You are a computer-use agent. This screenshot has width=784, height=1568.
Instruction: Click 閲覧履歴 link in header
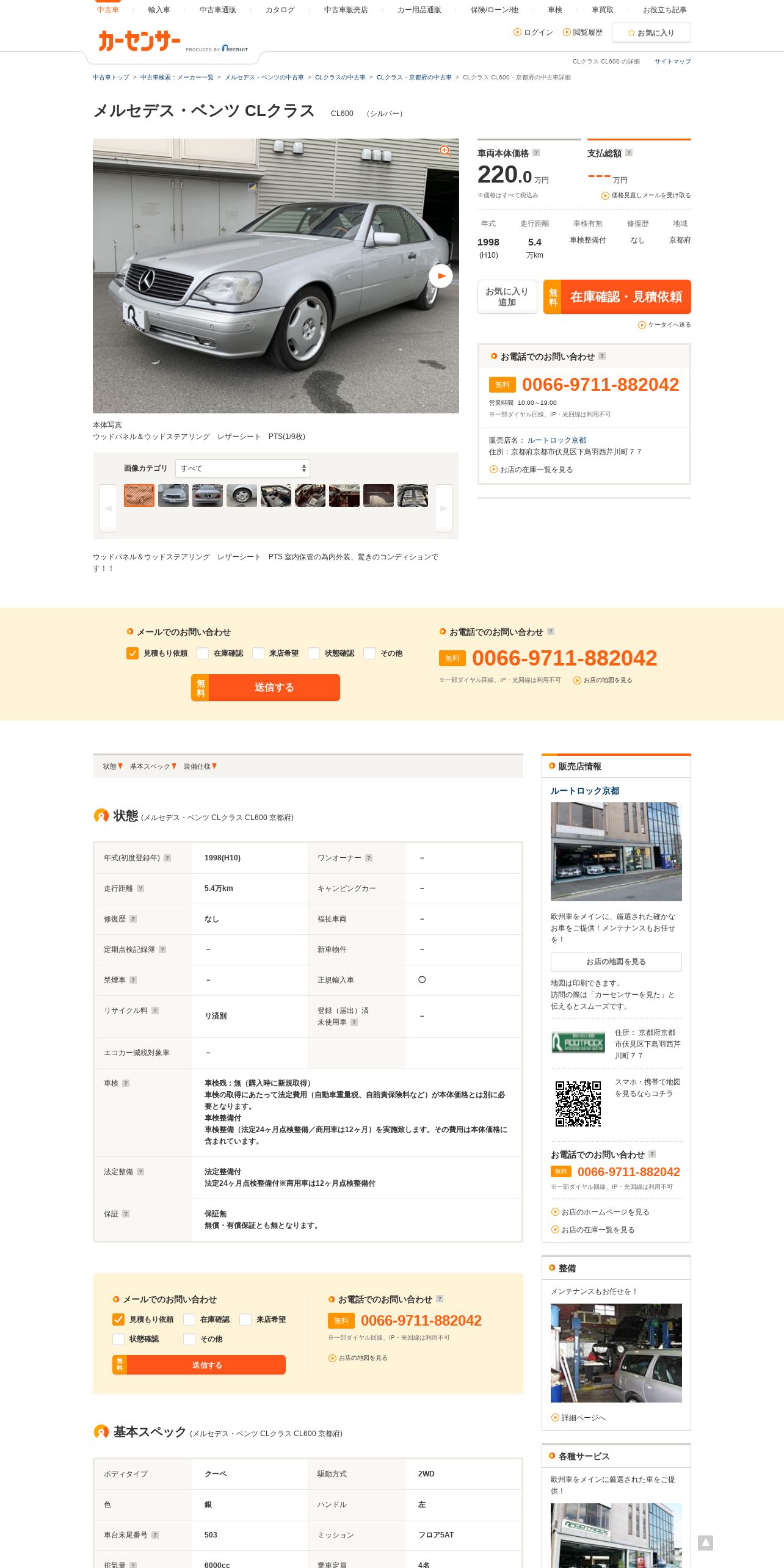[583, 32]
